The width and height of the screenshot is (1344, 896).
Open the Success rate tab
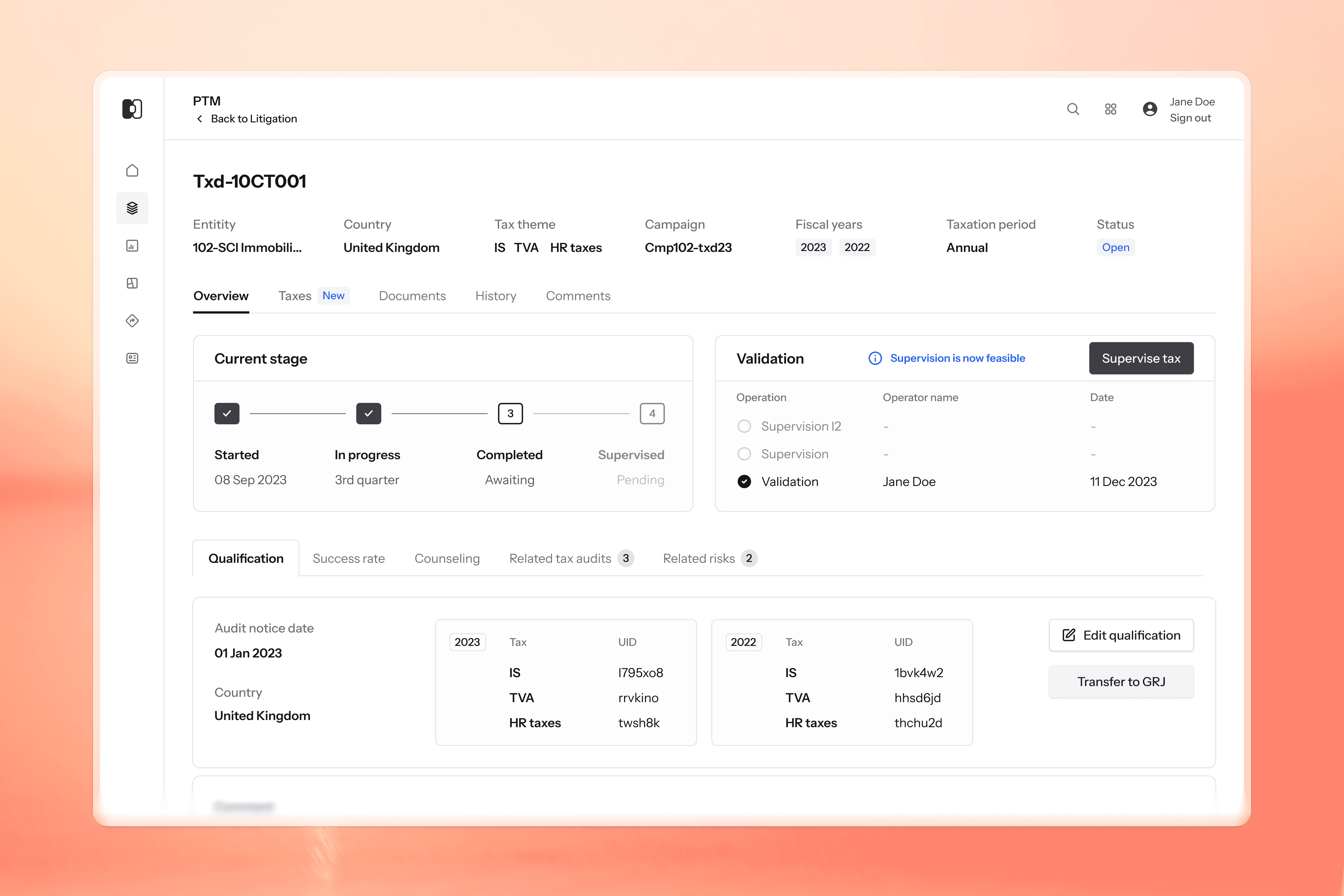[349, 558]
